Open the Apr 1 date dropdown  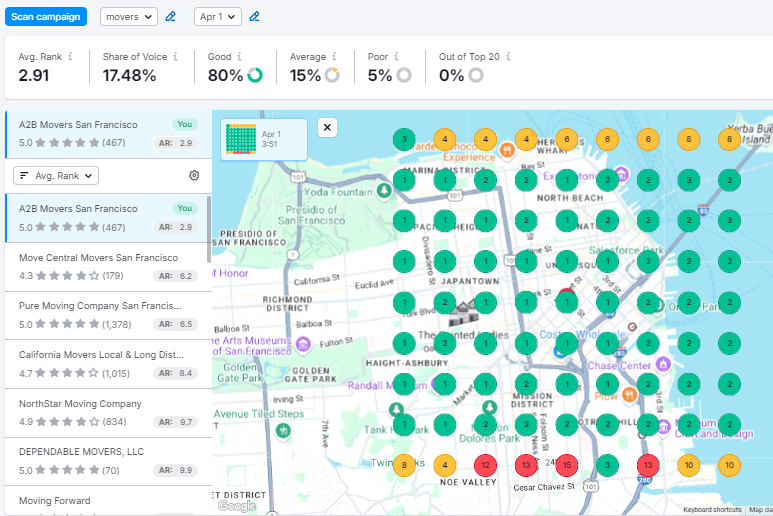[218, 17]
